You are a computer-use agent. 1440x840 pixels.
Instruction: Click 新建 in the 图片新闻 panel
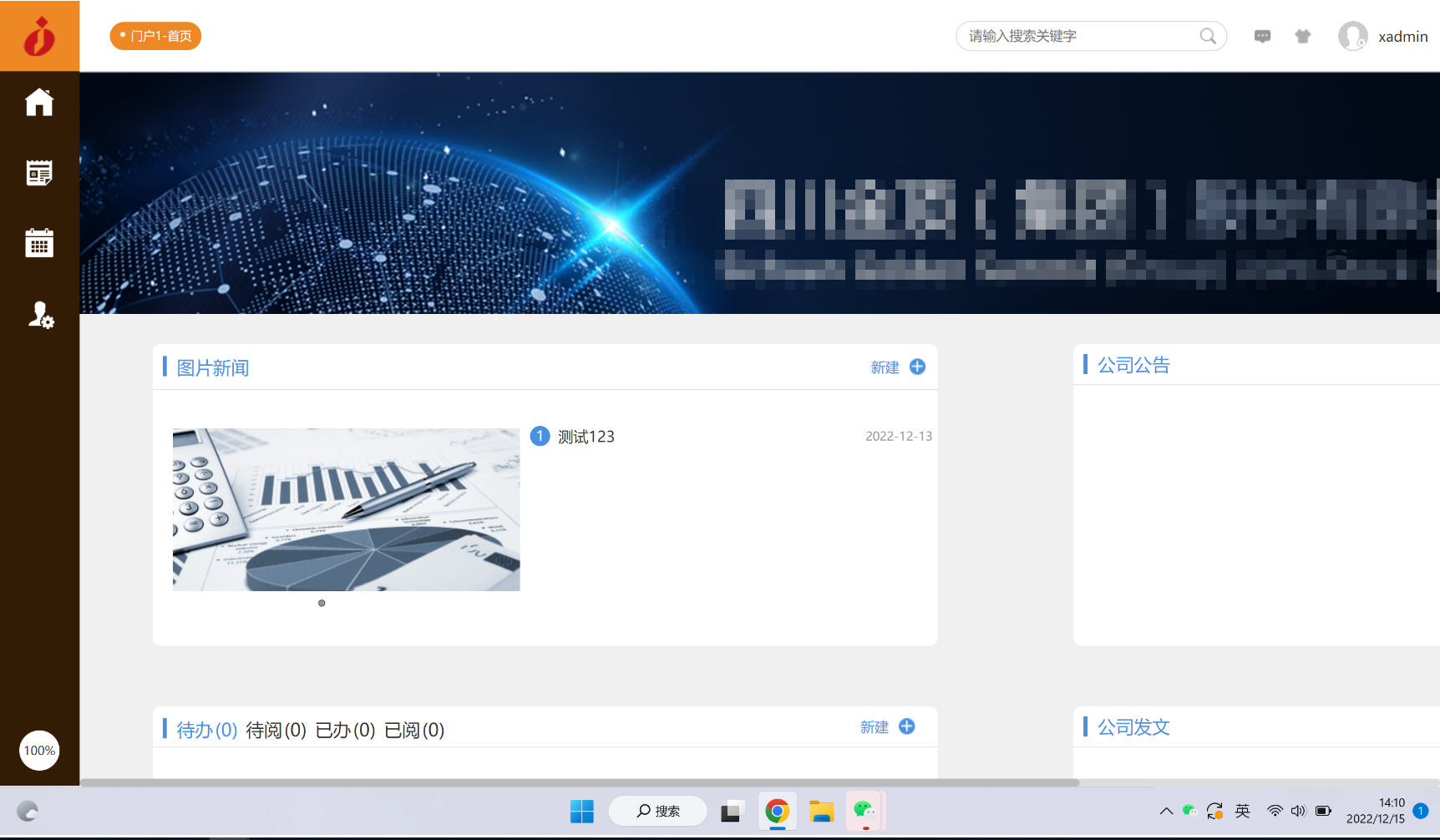(885, 367)
